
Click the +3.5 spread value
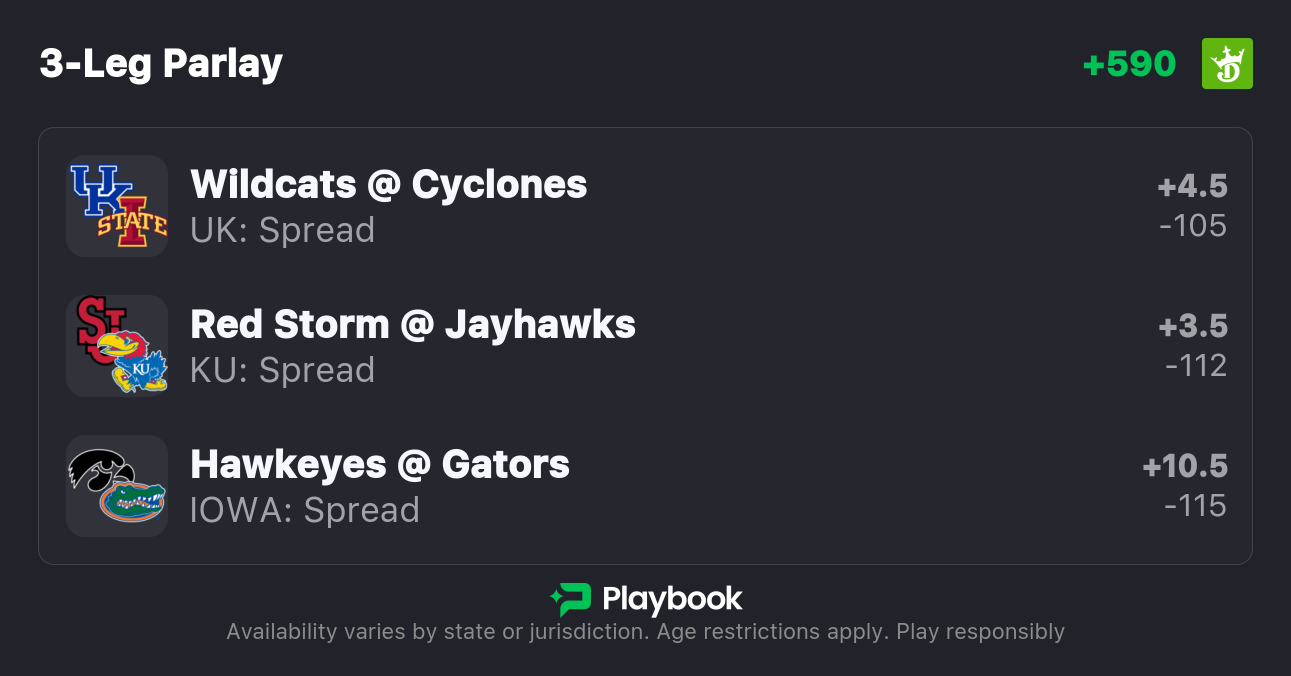pyautogui.click(x=1193, y=326)
